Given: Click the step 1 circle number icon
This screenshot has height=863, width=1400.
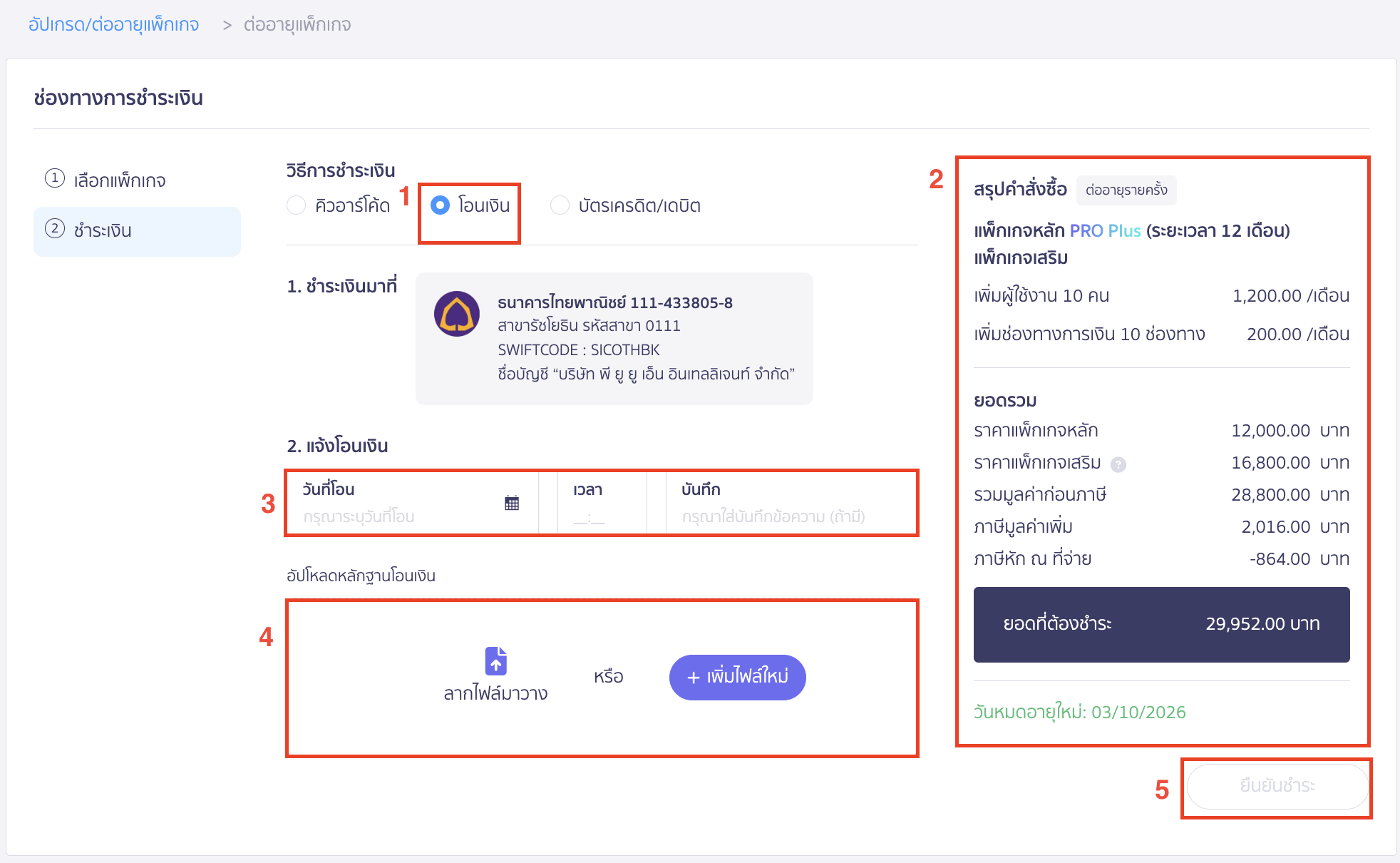Looking at the screenshot, I should coord(55,178).
